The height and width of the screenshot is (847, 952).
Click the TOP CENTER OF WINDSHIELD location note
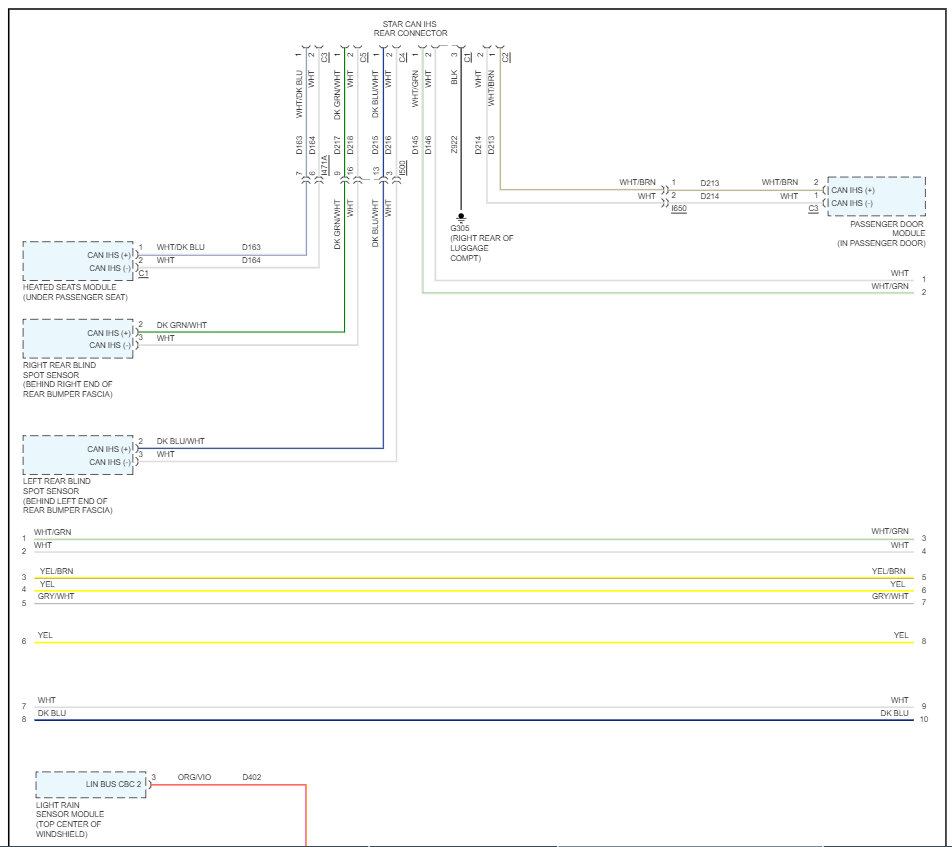(x=69, y=829)
